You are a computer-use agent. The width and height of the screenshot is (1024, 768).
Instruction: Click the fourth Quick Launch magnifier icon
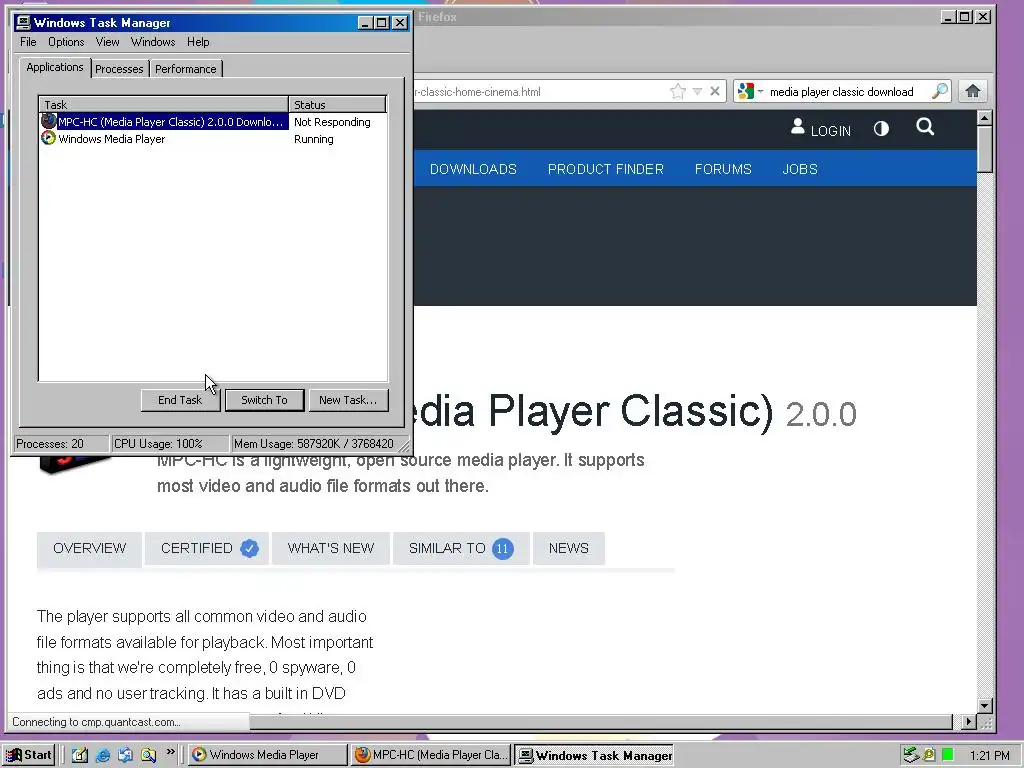click(149, 755)
